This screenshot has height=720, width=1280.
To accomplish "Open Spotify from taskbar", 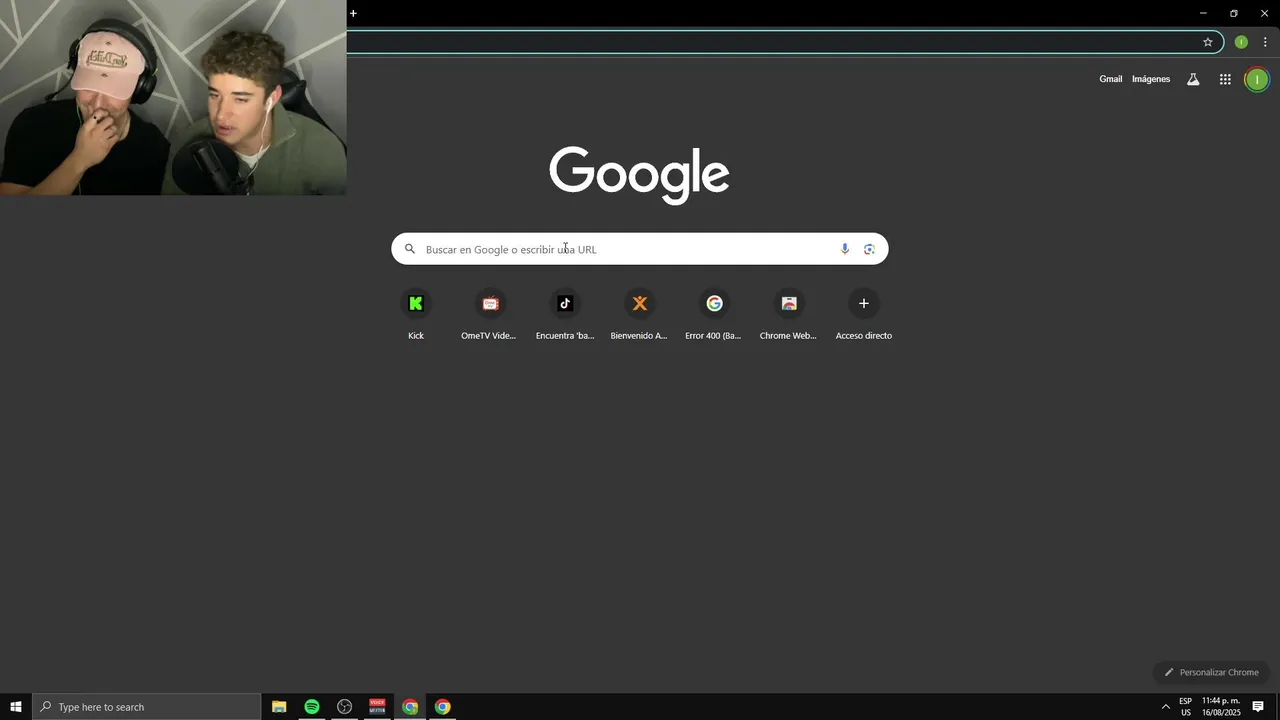I will 312,707.
